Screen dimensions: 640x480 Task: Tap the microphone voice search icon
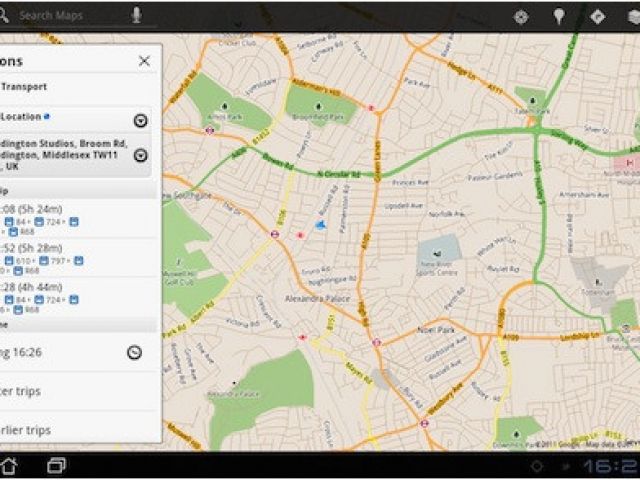[x=136, y=15]
